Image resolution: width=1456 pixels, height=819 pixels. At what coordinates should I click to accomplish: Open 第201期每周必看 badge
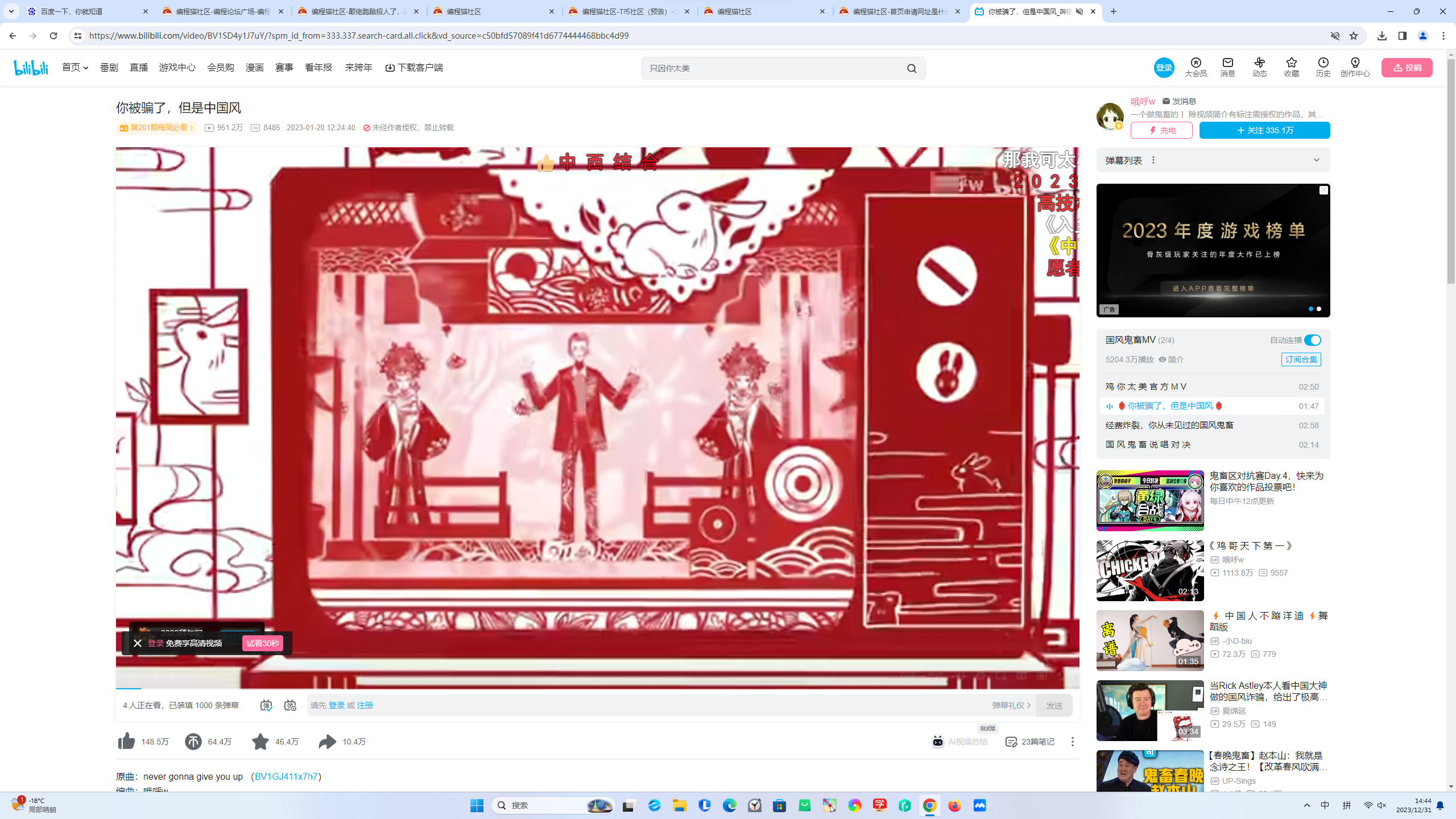click(156, 128)
